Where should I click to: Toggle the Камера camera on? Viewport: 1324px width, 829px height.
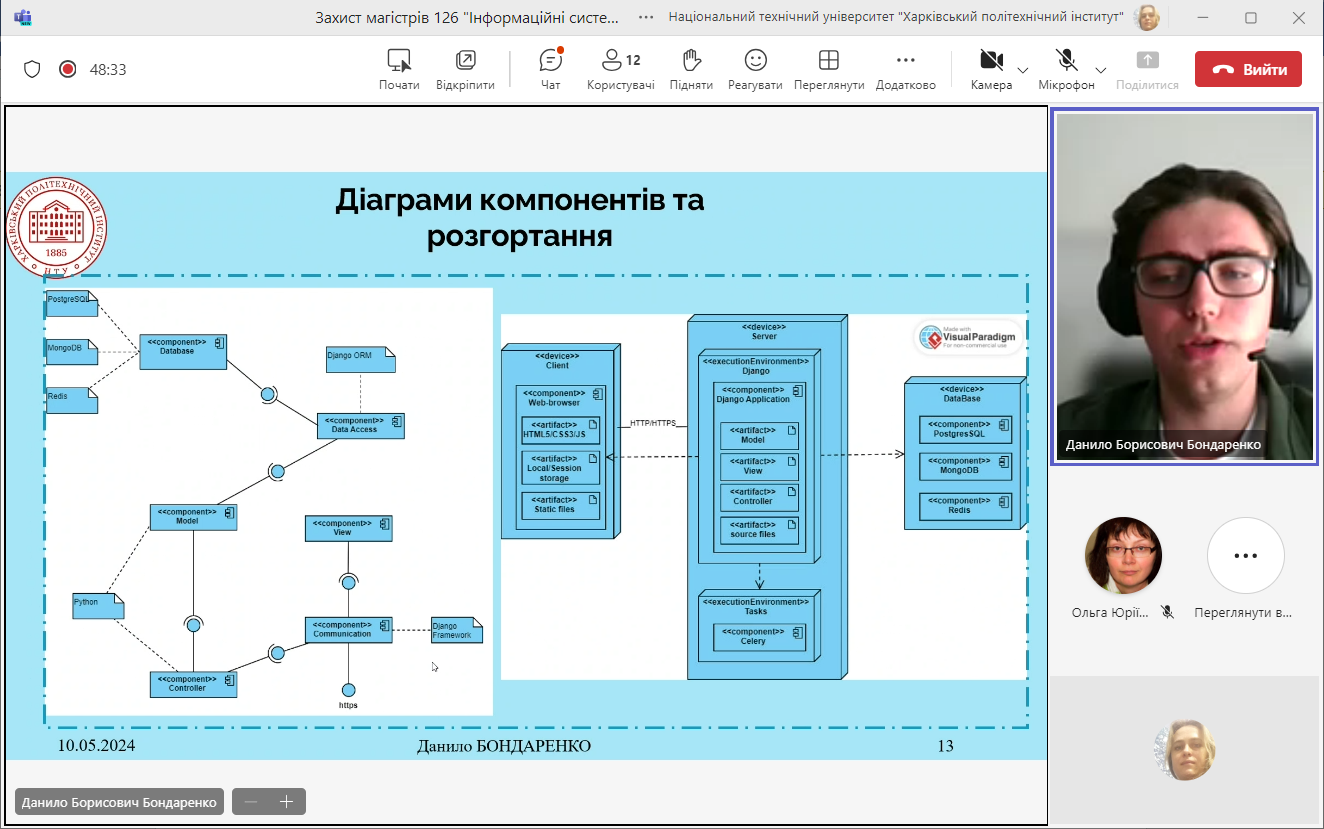[x=991, y=68]
